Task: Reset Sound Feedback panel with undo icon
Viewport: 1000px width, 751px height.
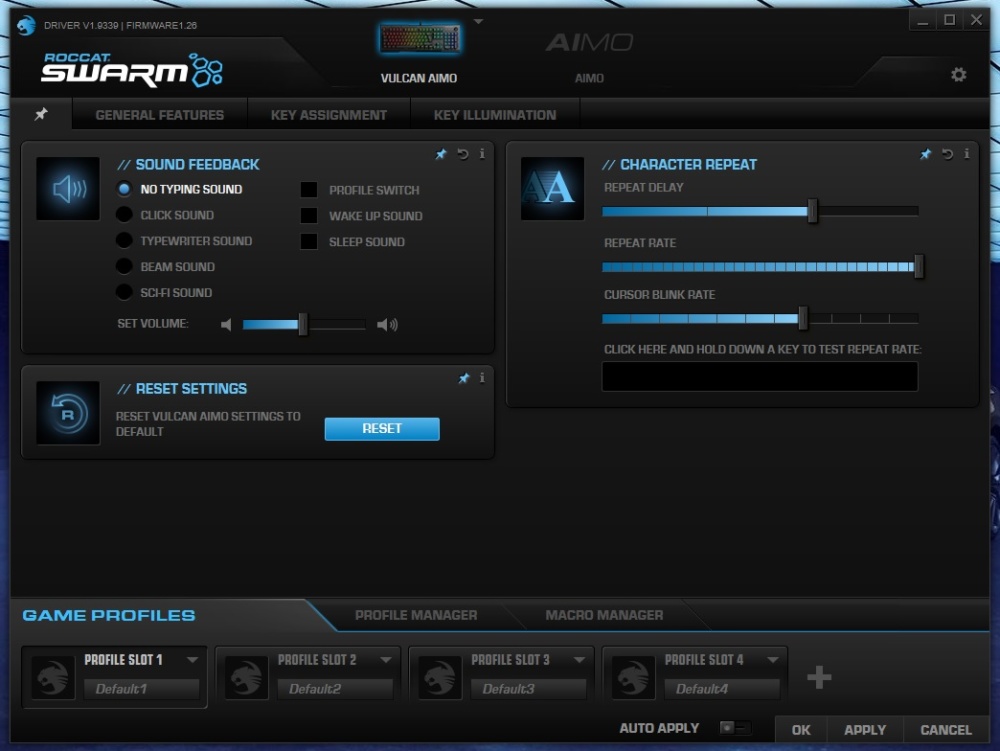Action: (x=462, y=154)
